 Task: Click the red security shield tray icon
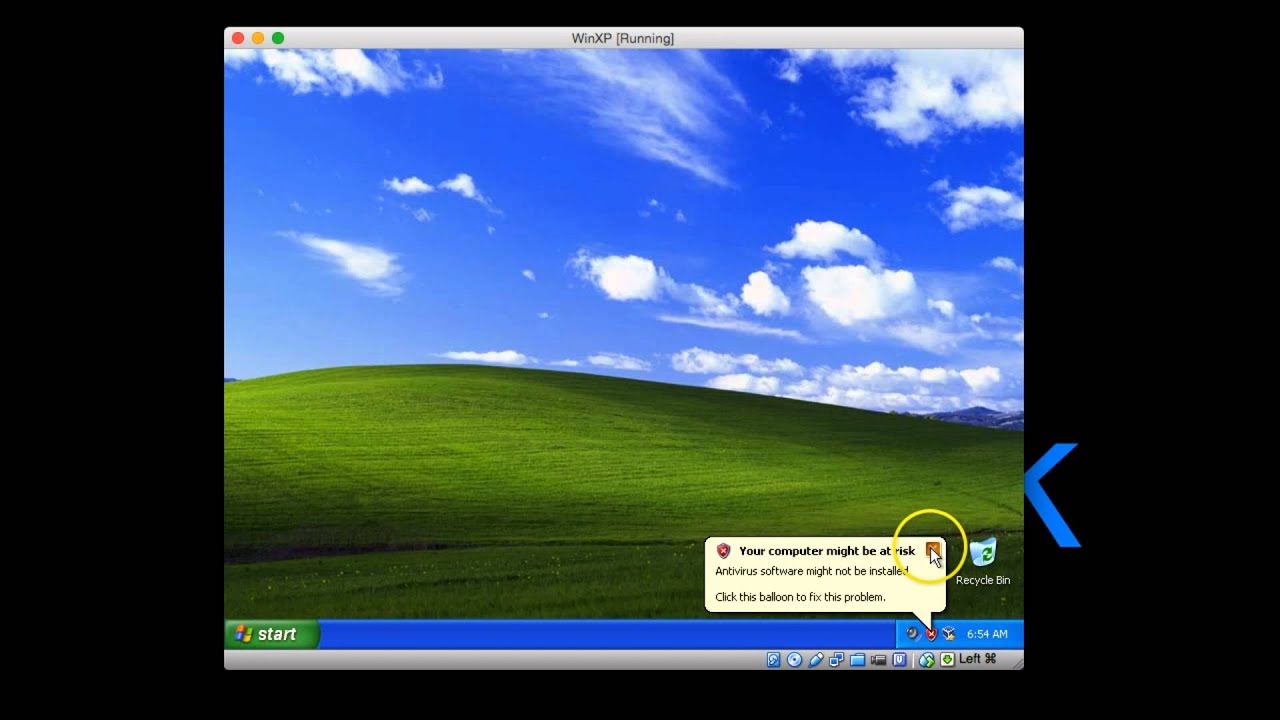931,634
